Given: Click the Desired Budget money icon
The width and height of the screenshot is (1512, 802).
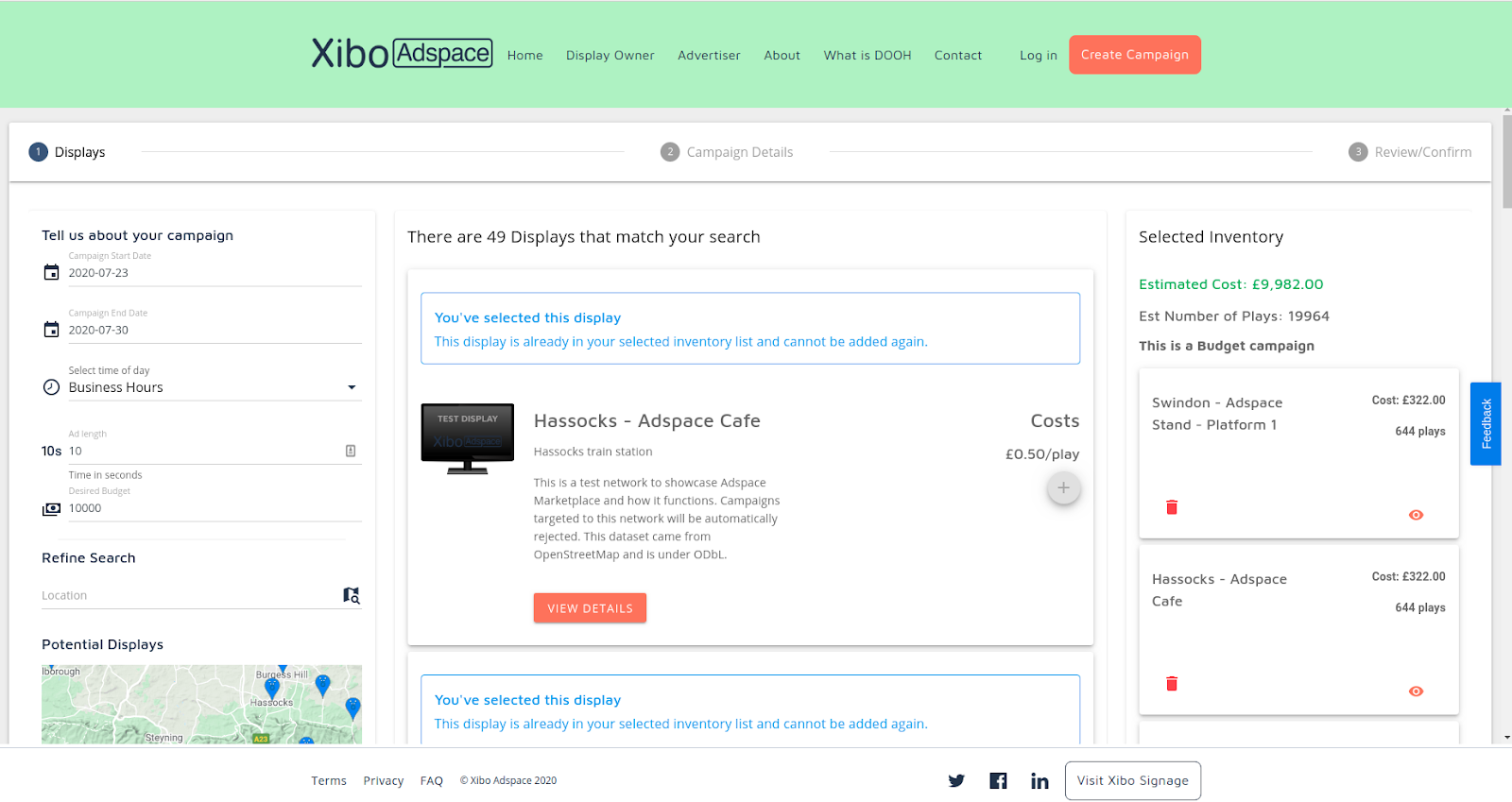Looking at the screenshot, I should click(x=52, y=508).
